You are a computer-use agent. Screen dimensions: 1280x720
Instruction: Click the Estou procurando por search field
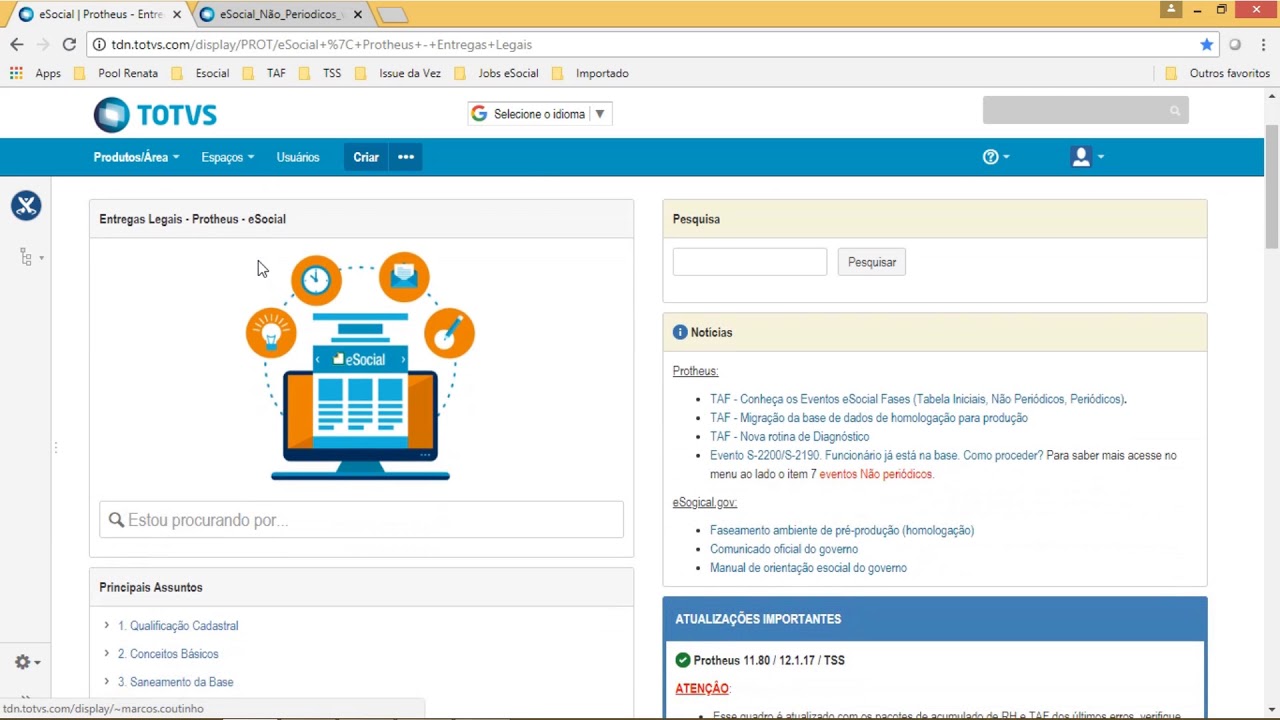pos(361,520)
